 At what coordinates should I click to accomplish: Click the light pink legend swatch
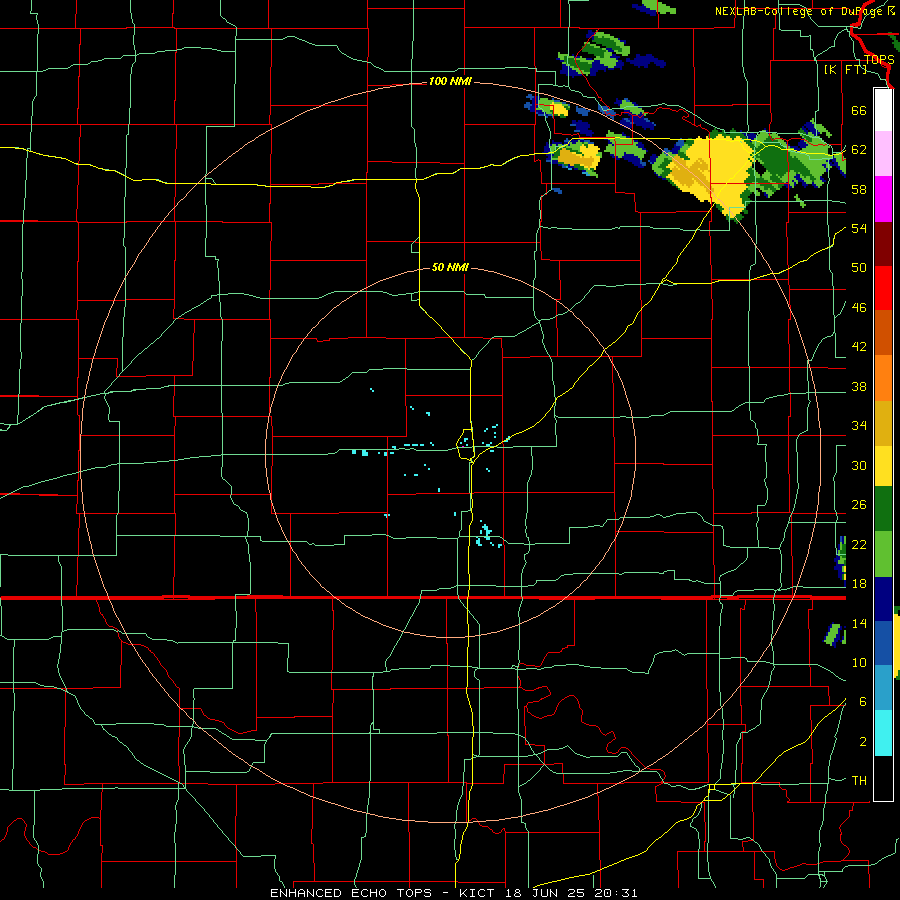point(883,154)
